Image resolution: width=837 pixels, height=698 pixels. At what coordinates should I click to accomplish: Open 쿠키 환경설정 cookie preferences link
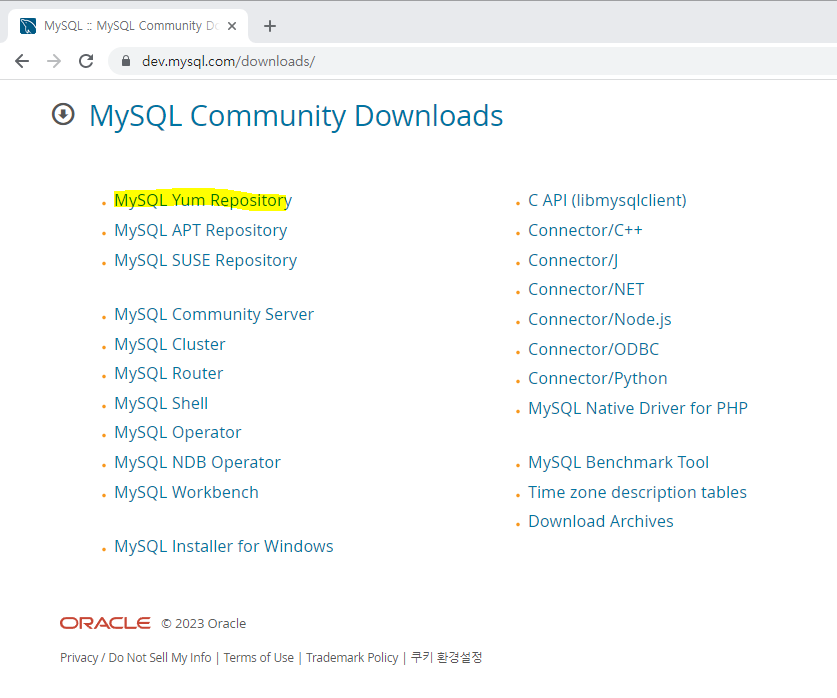click(446, 657)
